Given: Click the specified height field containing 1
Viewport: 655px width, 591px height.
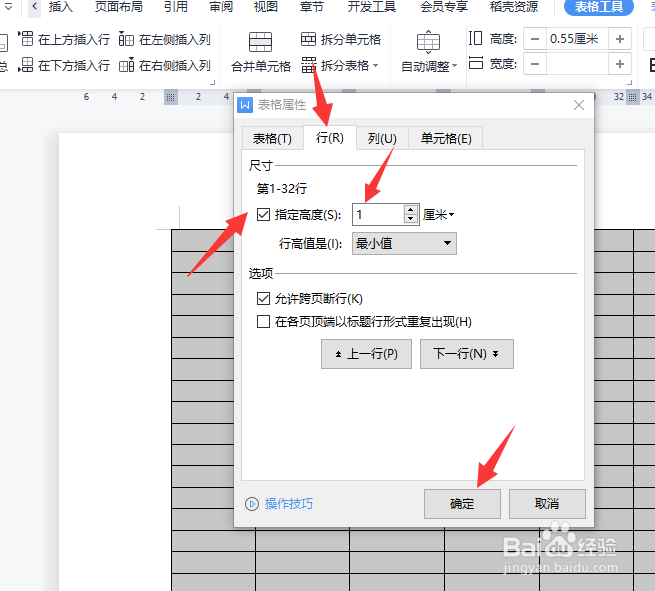Looking at the screenshot, I should [x=378, y=215].
